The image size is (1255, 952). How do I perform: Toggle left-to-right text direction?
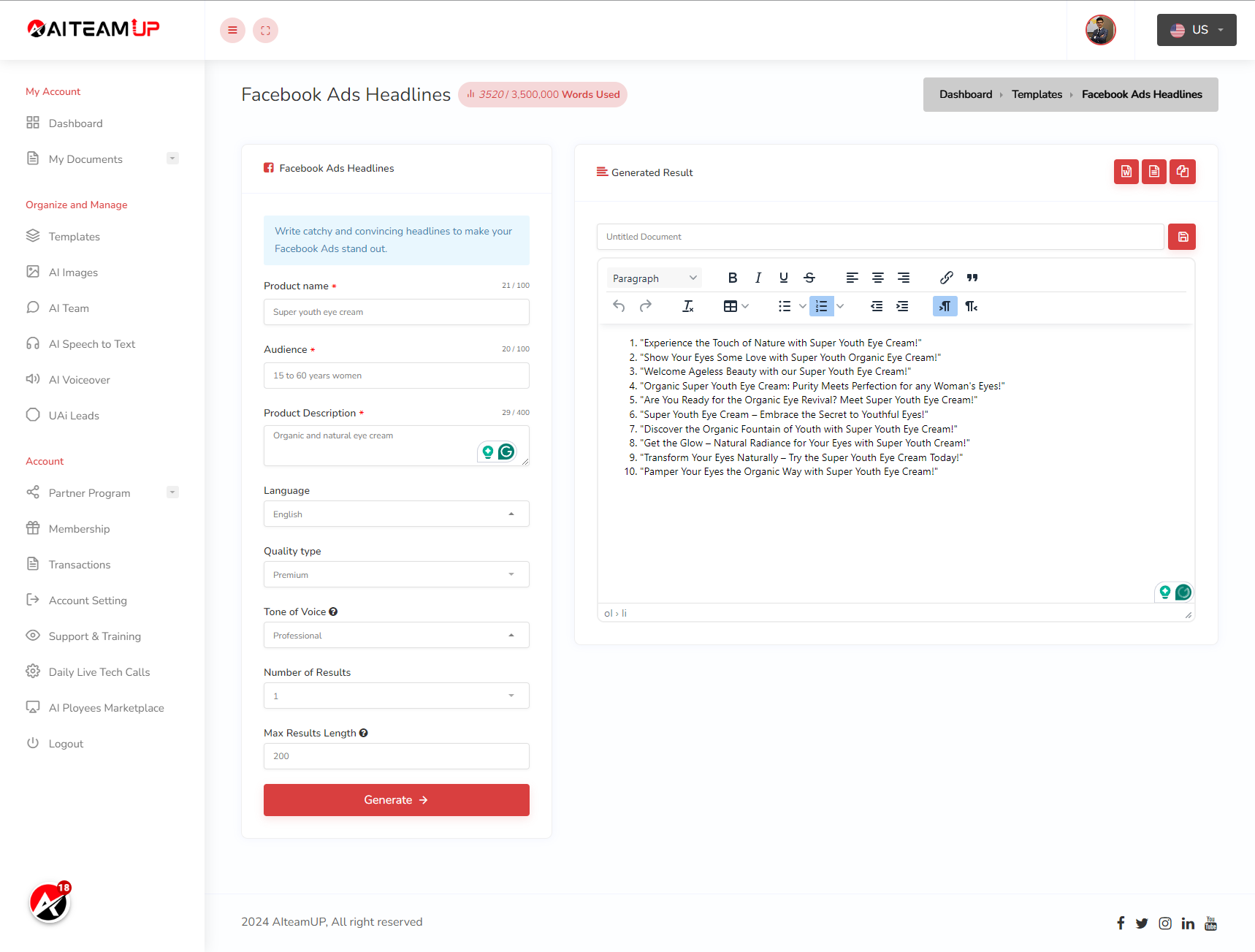[945, 306]
